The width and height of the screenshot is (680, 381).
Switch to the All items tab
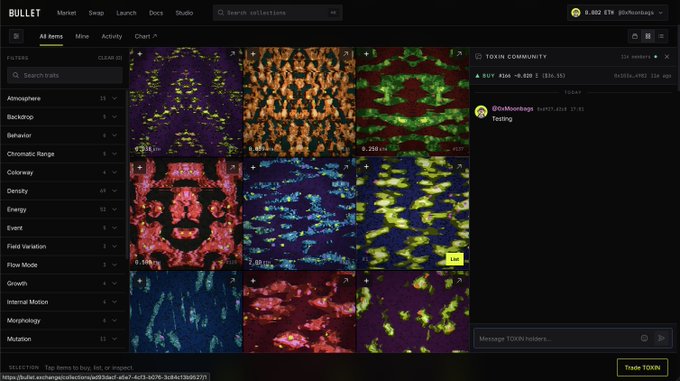tap(51, 36)
